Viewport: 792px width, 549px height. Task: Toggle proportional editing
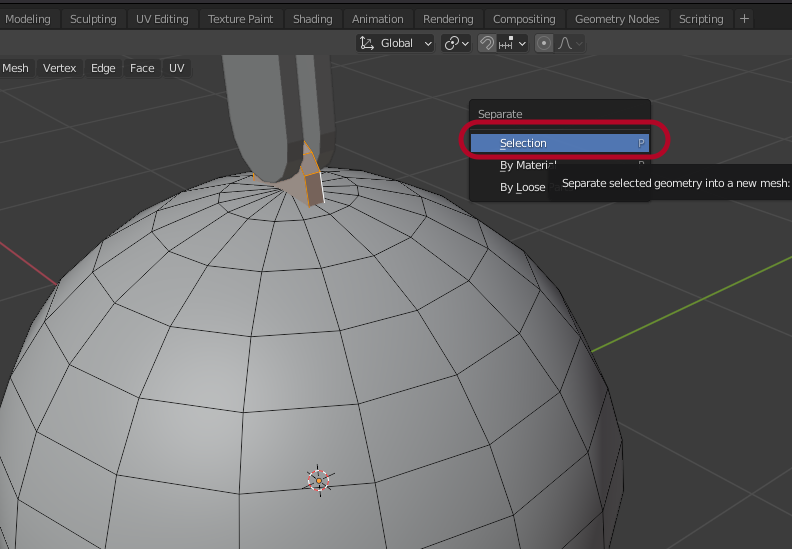coord(543,43)
